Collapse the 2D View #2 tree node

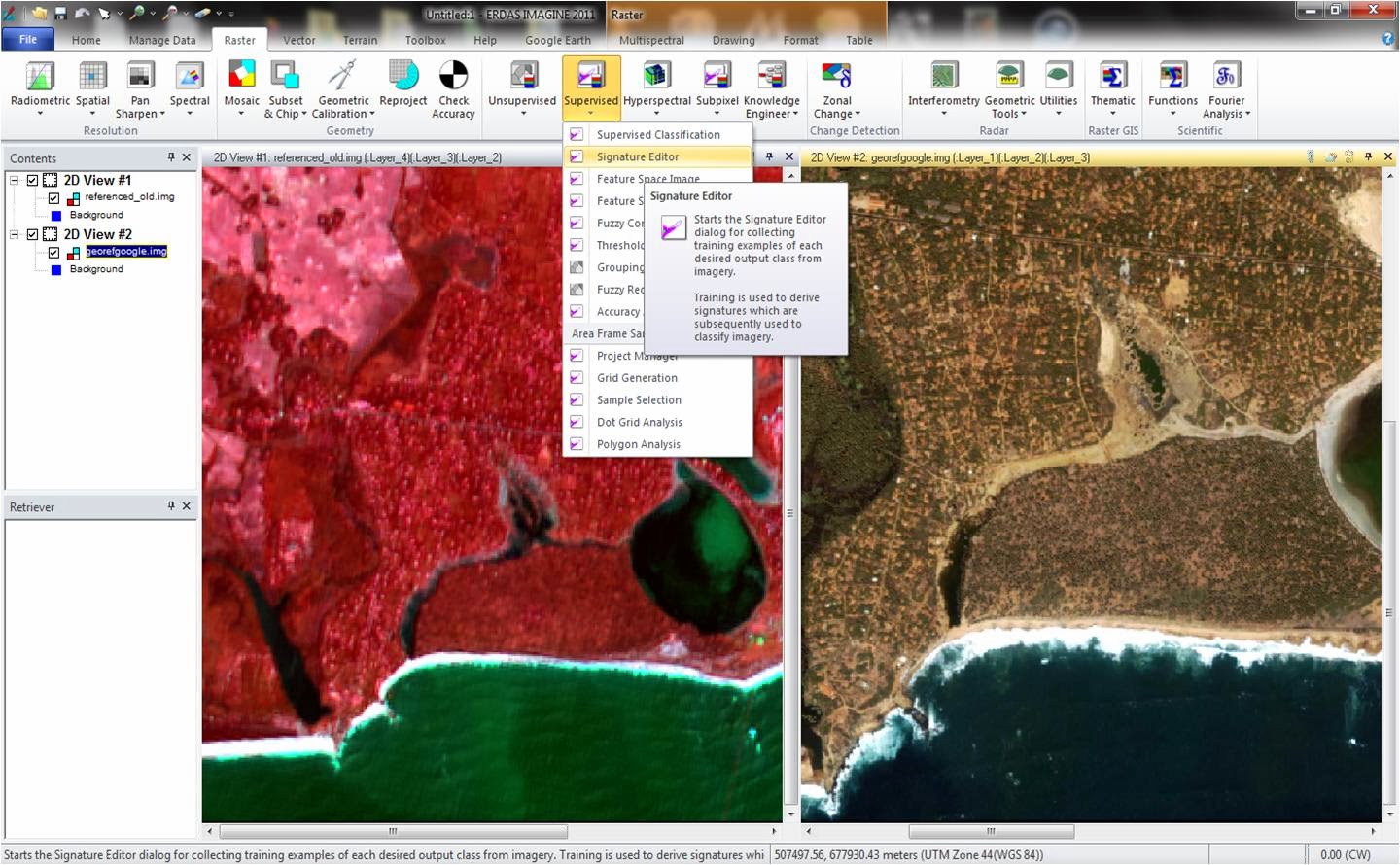pyautogui.click(x=13, y=234)
